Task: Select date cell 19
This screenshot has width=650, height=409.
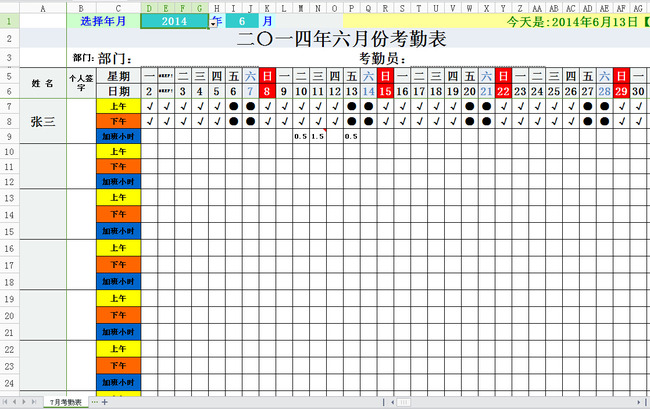Action: click(x=453, y=91)
